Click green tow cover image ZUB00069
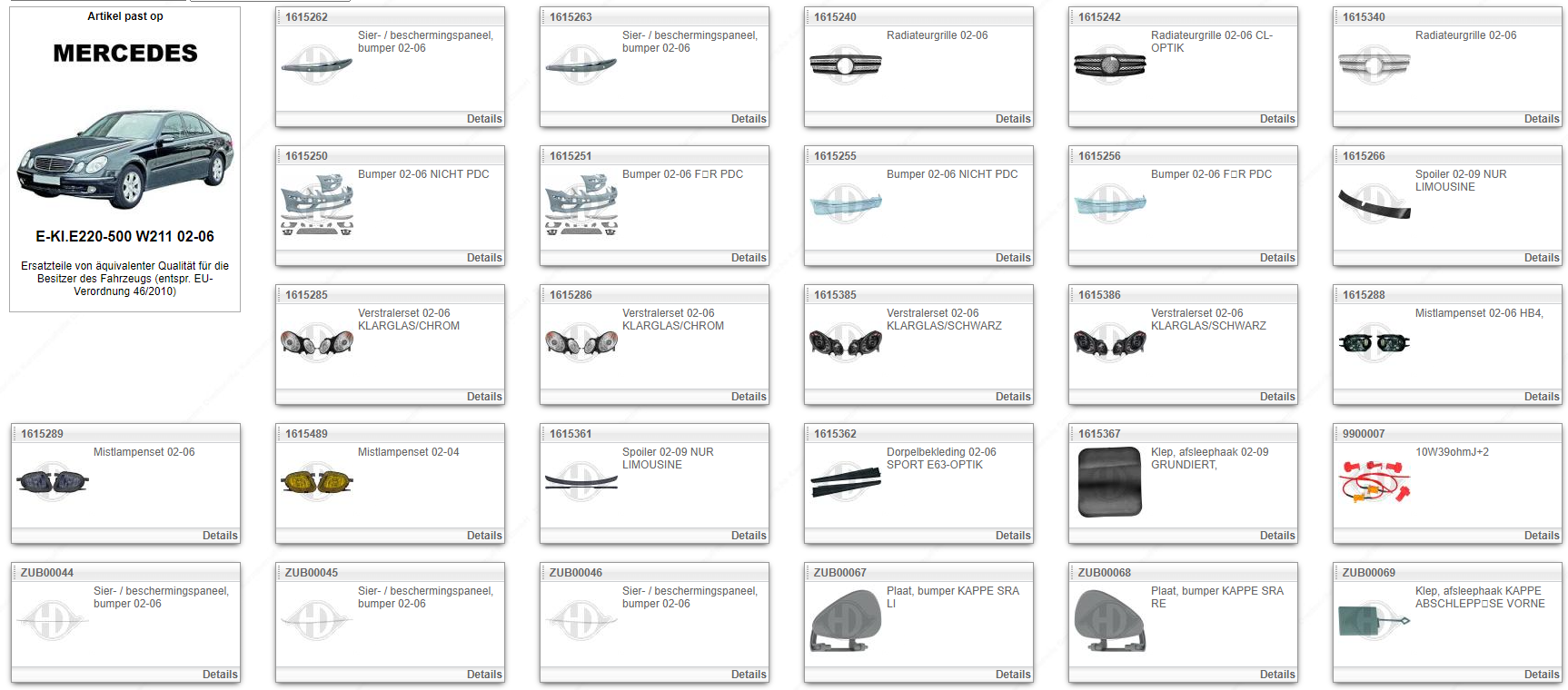This screenshot has height=690, width=1568. click(1374, 621)
